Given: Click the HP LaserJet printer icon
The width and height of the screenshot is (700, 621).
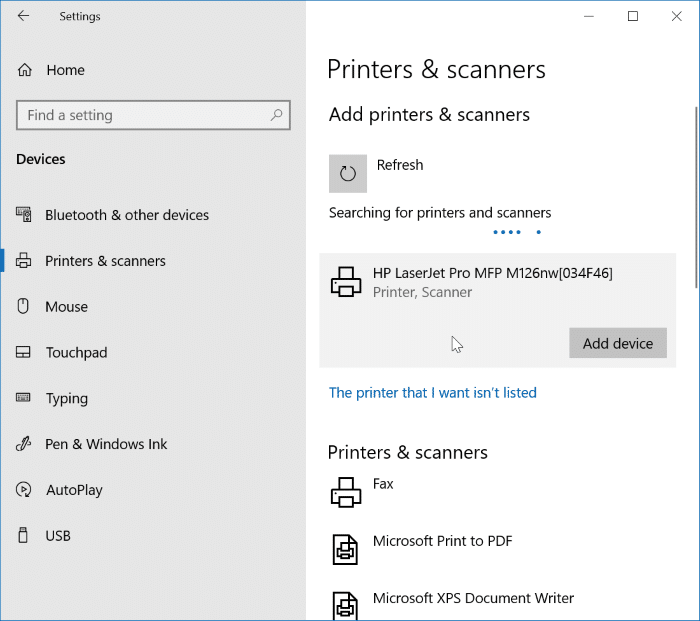Looking at the screenshot, I should (346, 282).
